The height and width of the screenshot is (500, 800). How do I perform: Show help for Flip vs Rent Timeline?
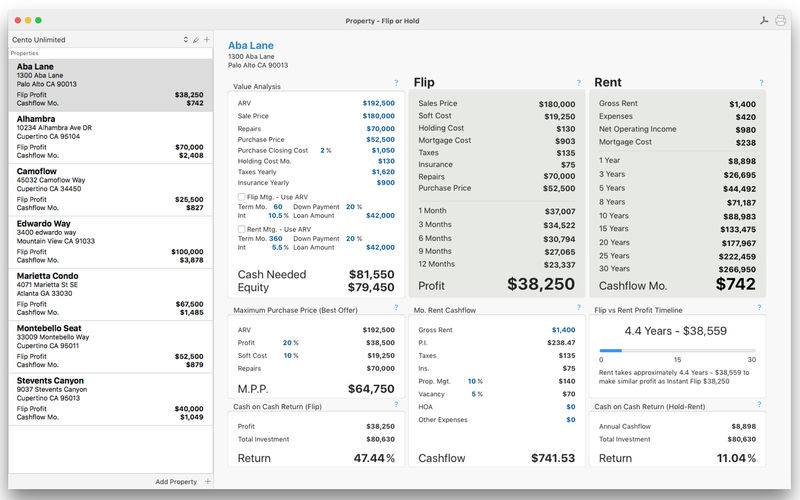(759, 308)
